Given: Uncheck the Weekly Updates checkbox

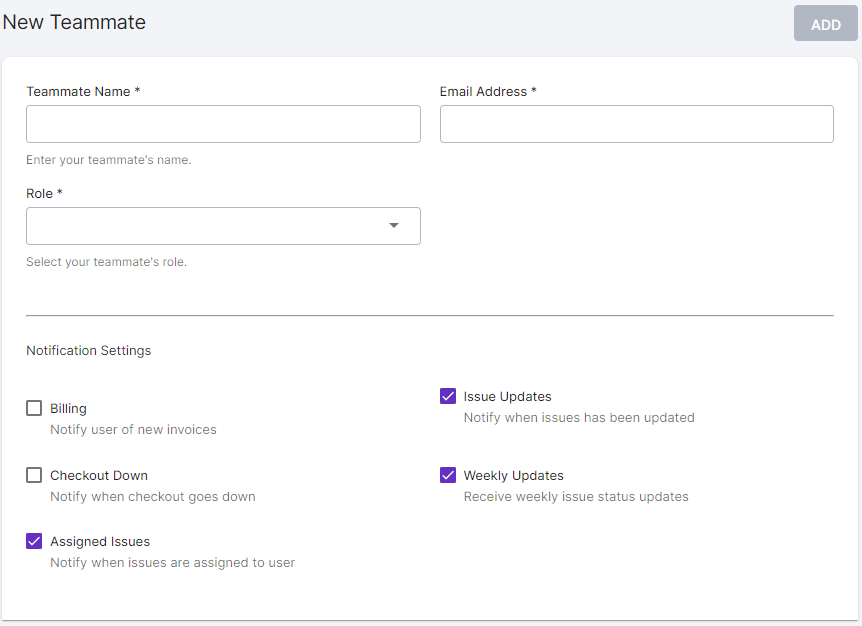Looking at the screenshot, I should pyautogui.click(x=448, y=475).
